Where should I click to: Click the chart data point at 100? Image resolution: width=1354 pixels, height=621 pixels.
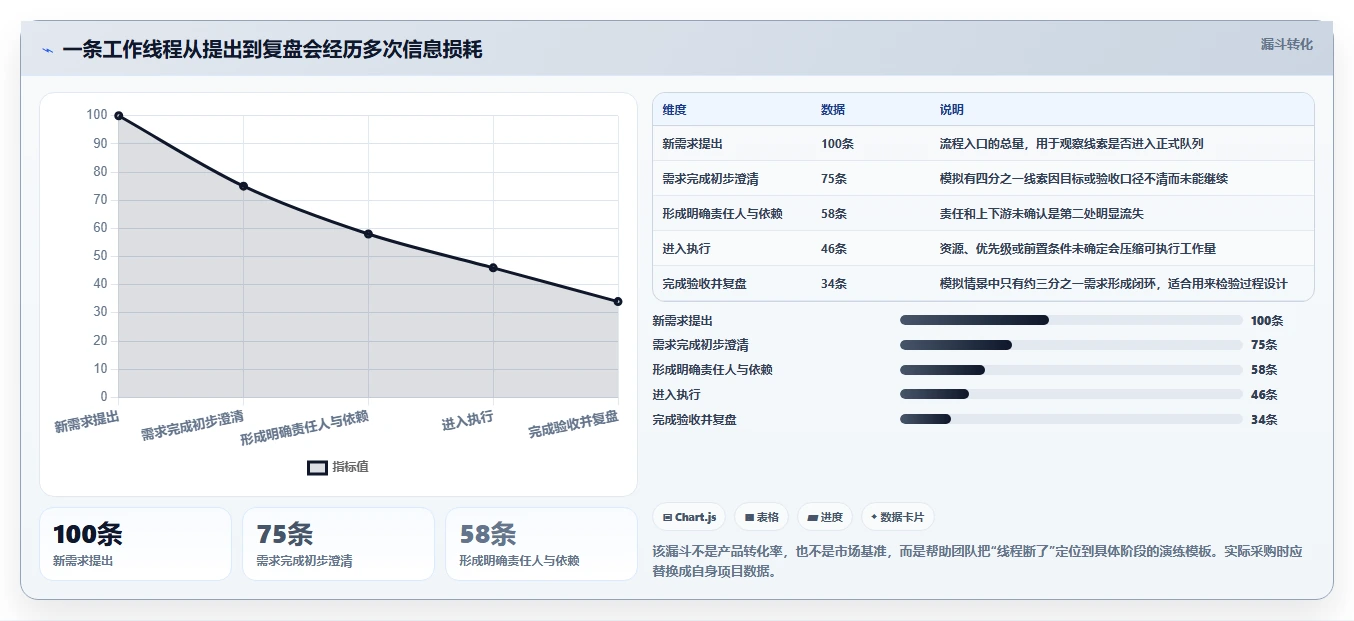pyautogui.click(x=118, y=116)
